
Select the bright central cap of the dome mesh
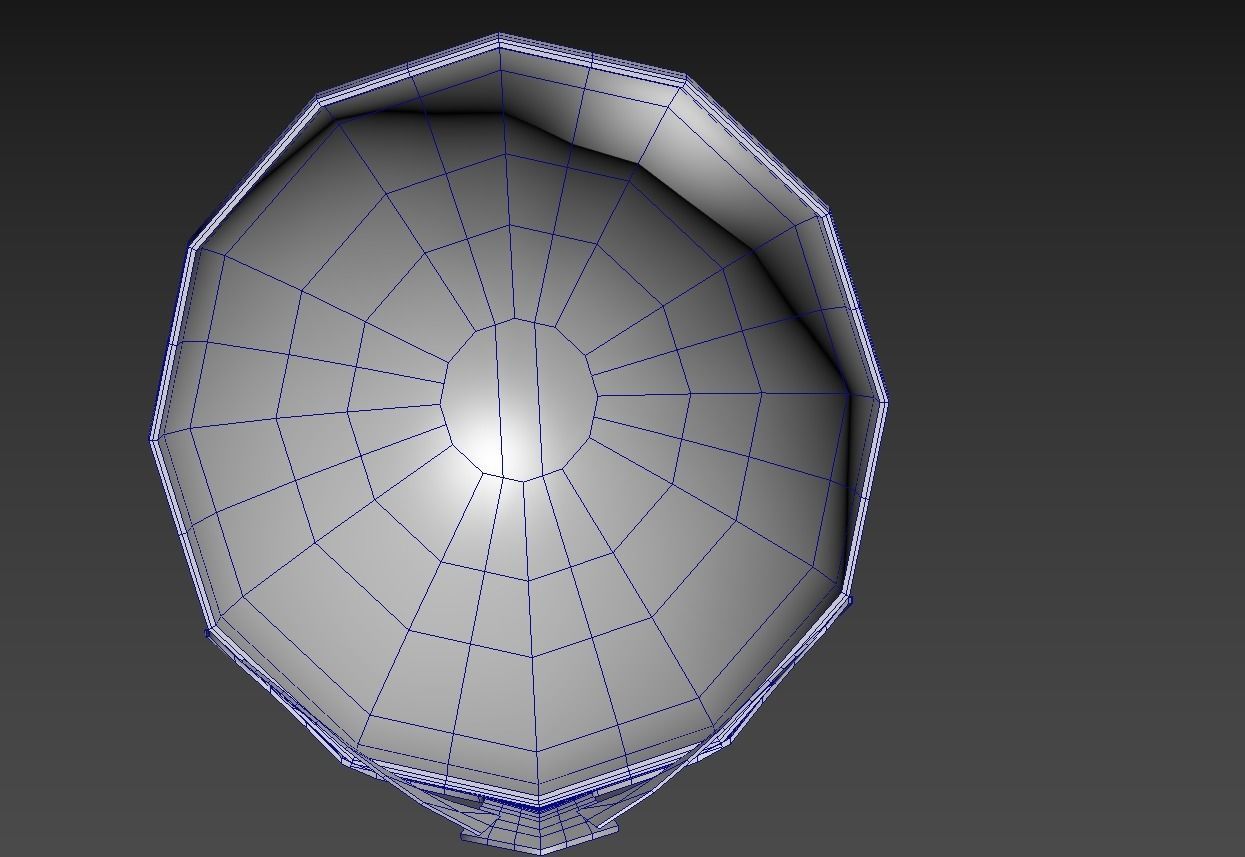[x=519, y=399]
